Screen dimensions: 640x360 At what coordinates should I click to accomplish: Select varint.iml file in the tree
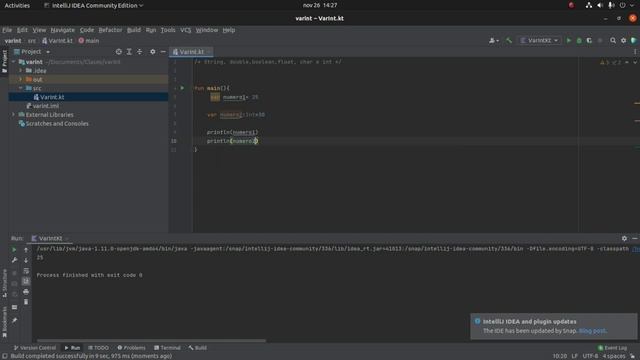(46, 106)
